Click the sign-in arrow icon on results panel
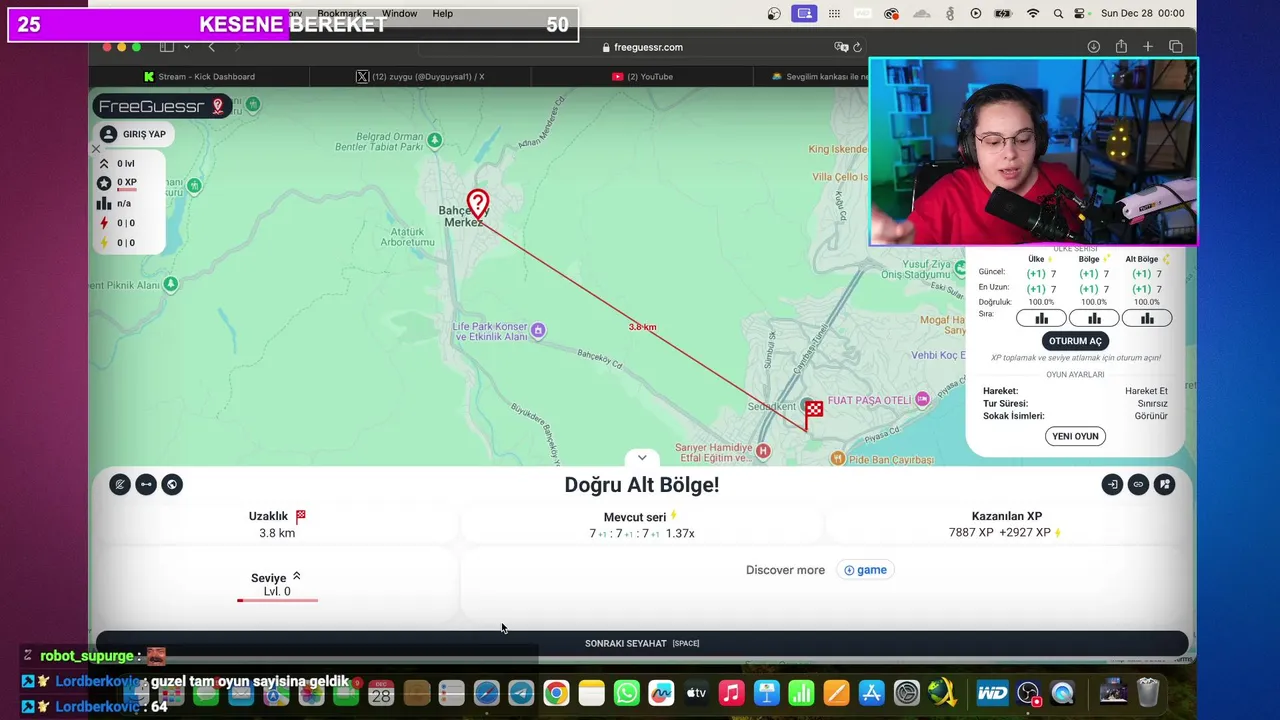 coord(1112,485)
